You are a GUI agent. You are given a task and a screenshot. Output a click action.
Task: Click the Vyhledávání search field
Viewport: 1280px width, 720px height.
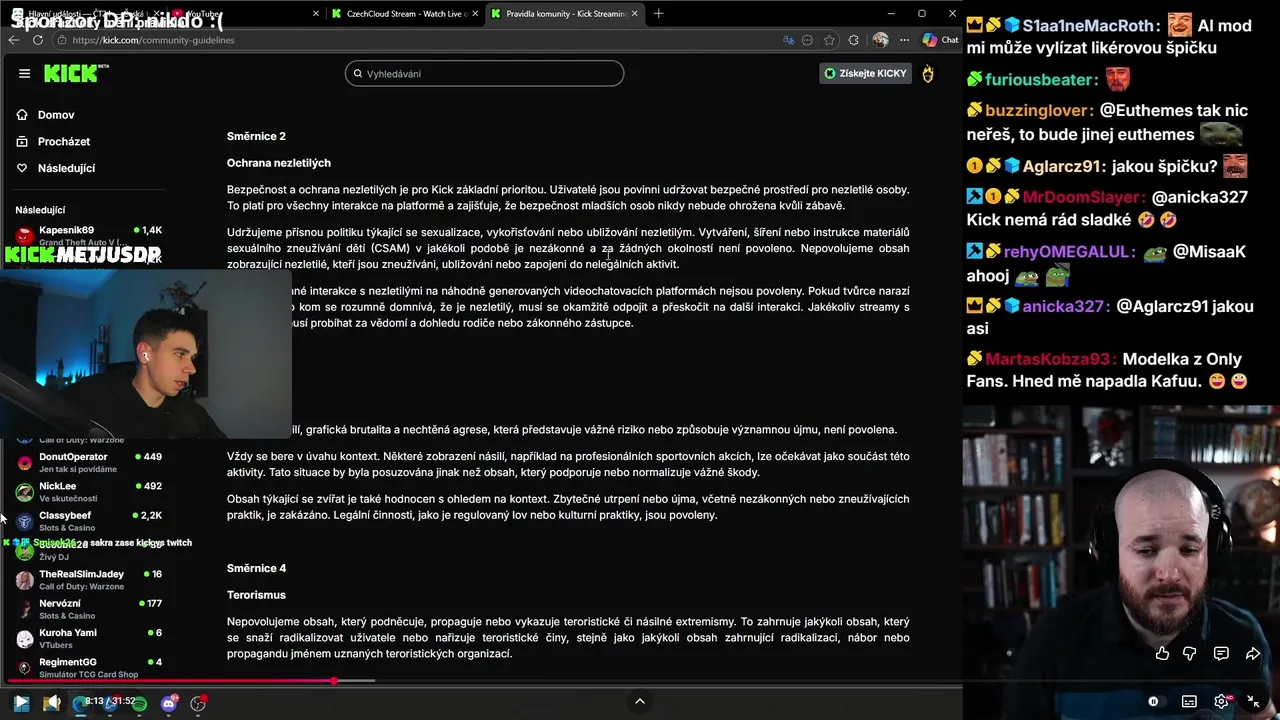click(485, 74)
